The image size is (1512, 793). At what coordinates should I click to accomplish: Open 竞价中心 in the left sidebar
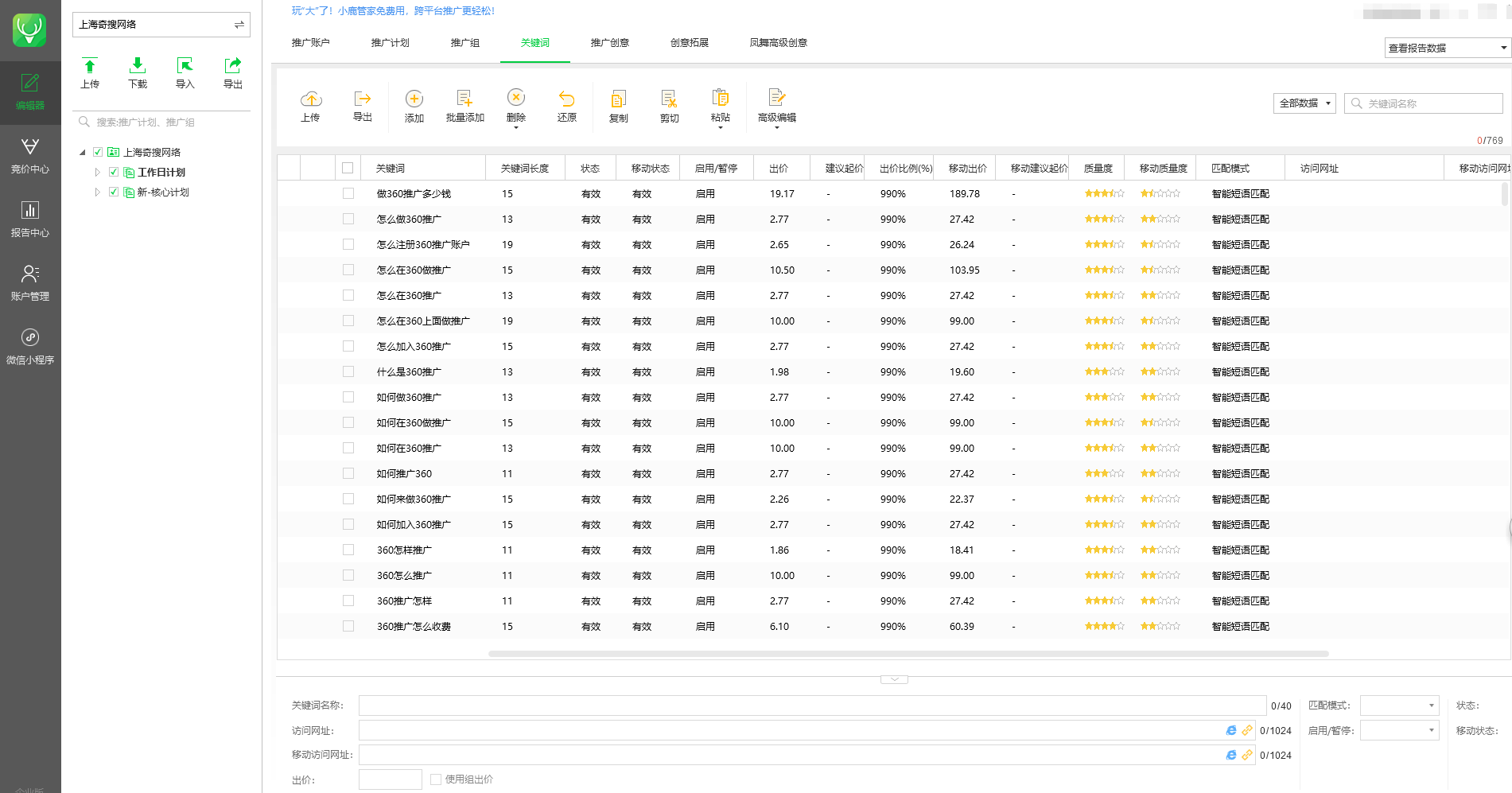[30, 156]
